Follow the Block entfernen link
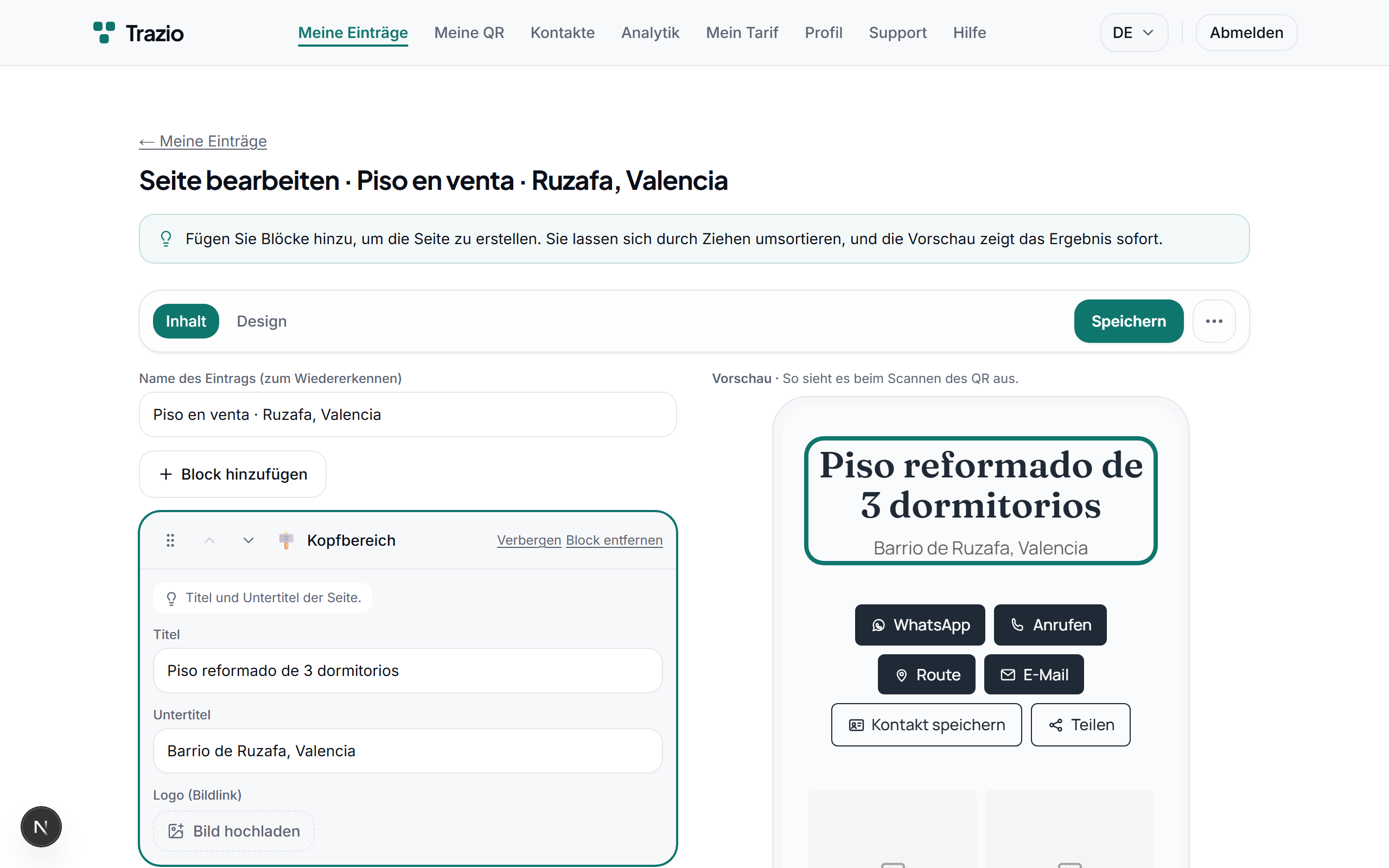The image size is (1389, 868). pos(614,540)
